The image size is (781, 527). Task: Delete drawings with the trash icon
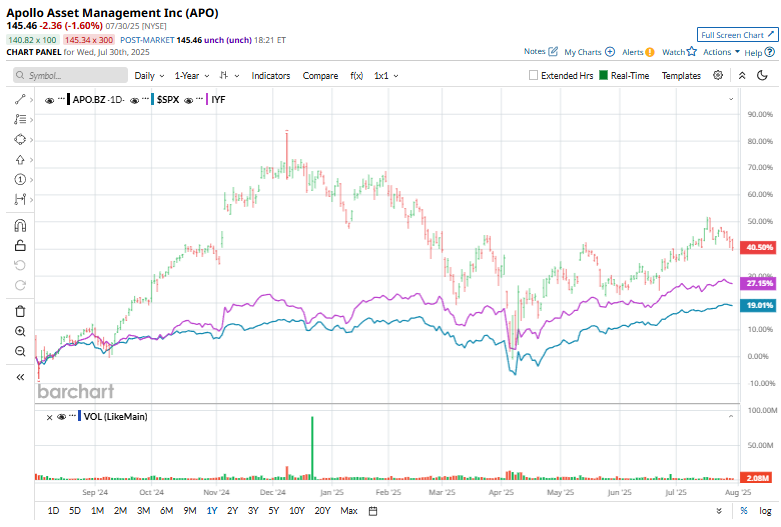20,311
